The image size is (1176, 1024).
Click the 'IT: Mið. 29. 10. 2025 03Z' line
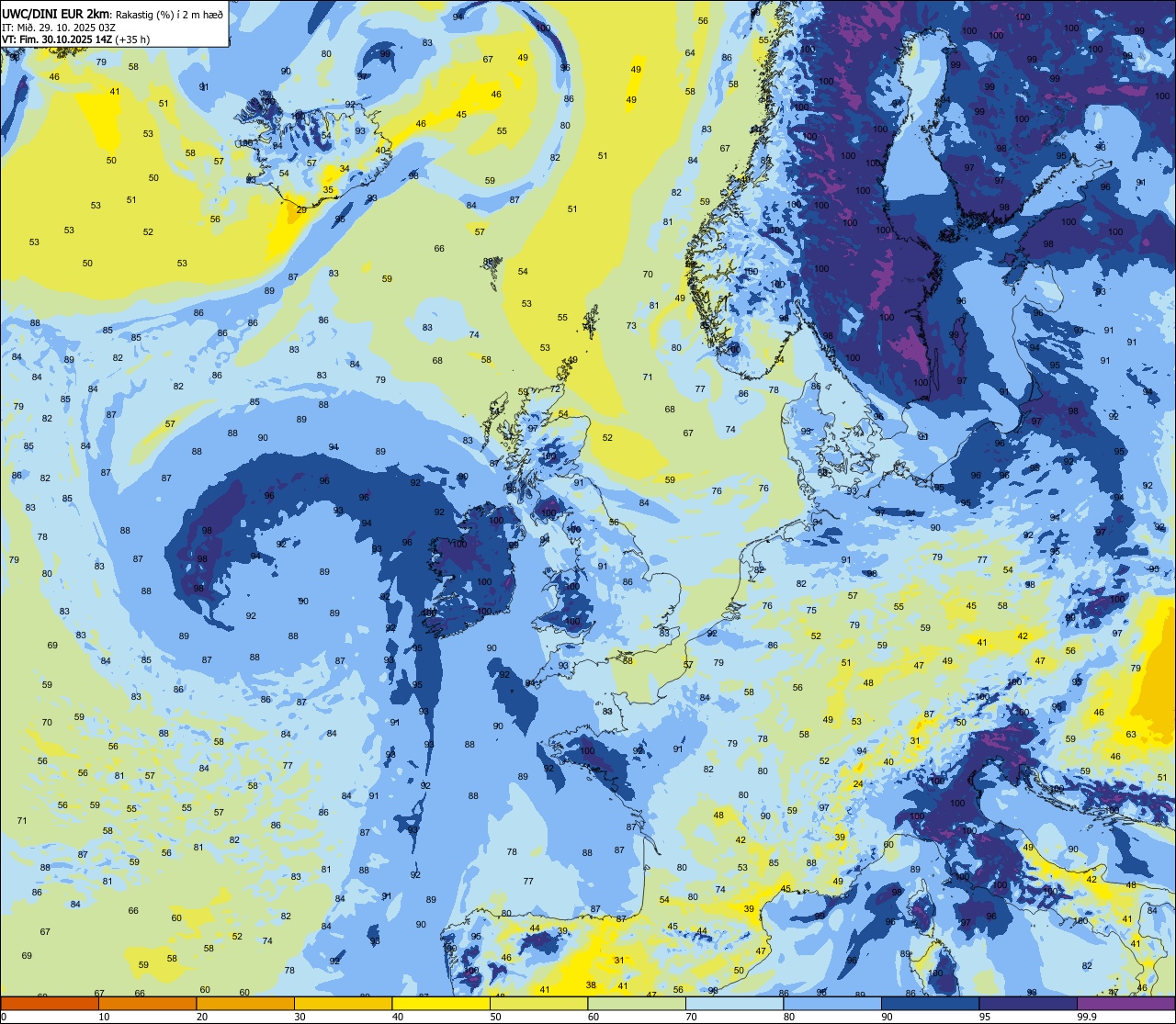[59, 27]
